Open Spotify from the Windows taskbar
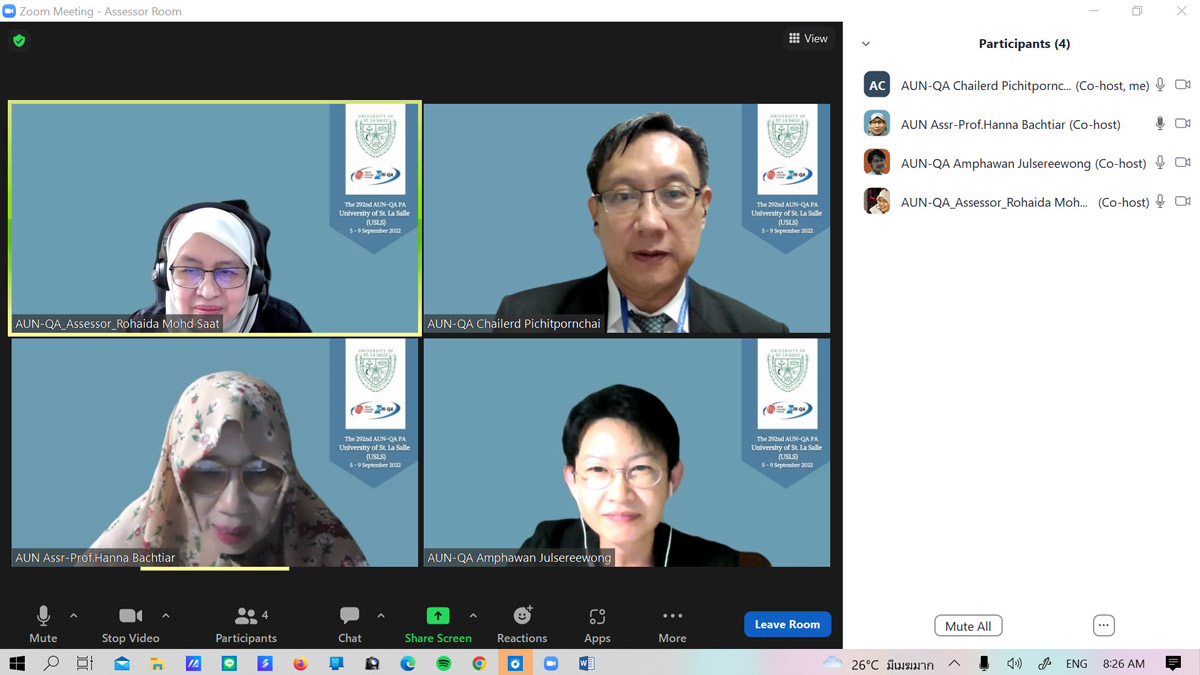1200x675 pixels. click(443, 663)
